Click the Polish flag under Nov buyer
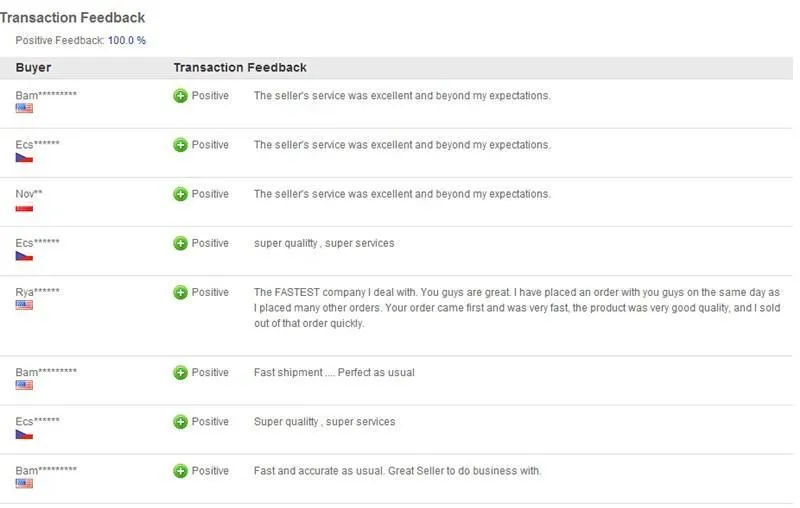800x508 pixels. [24, 208]
